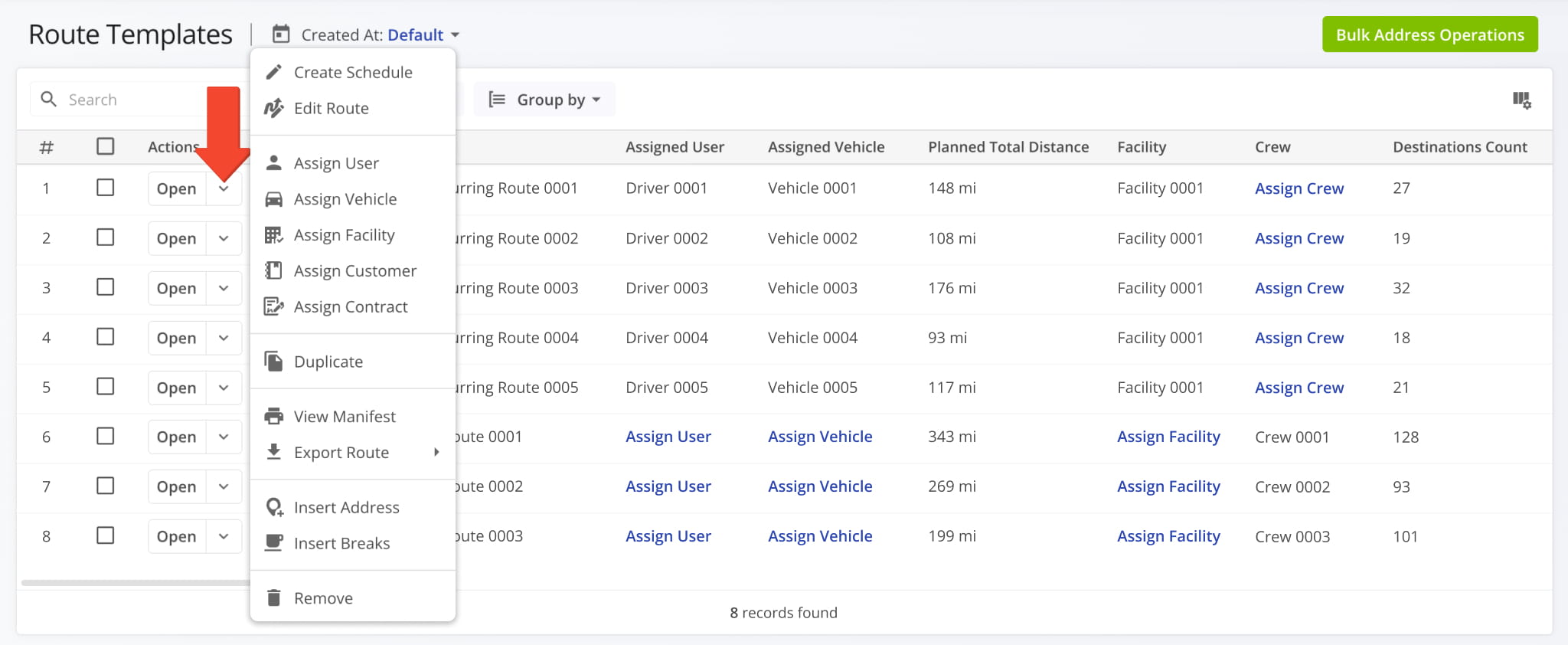This screenshot has width=1568, height=645.
Task: Click the pencil icon beside Create Schedule
Action: click(273, 72)
